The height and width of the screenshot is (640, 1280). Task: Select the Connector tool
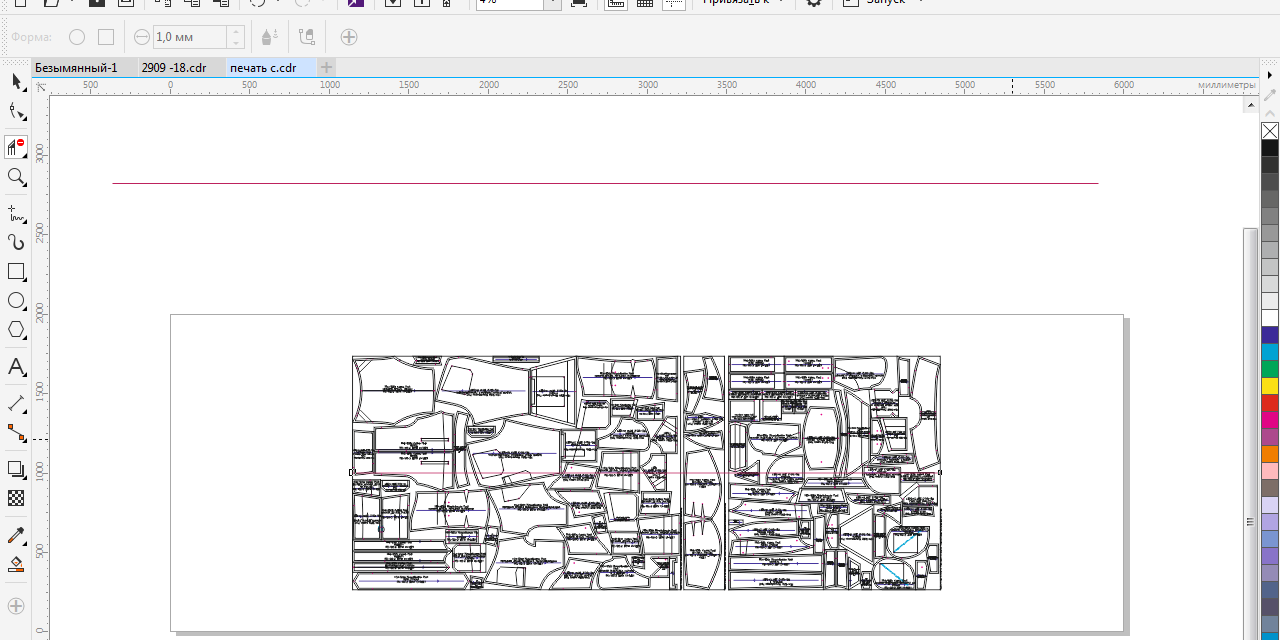(16, 433)
